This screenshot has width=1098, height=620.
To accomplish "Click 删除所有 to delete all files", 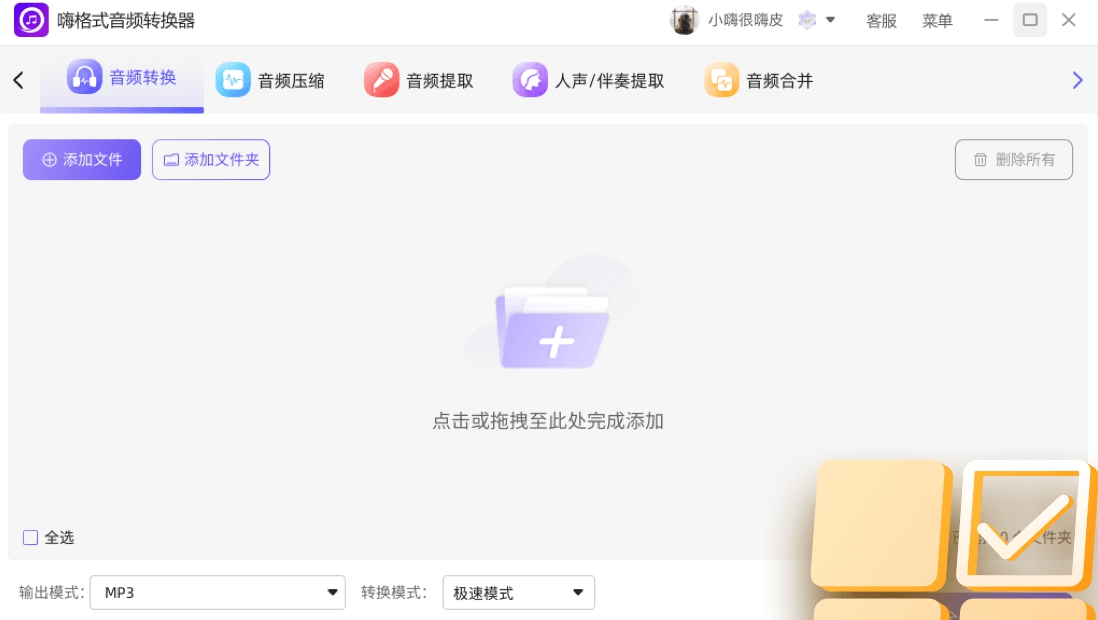I will tap(1014, 160).
